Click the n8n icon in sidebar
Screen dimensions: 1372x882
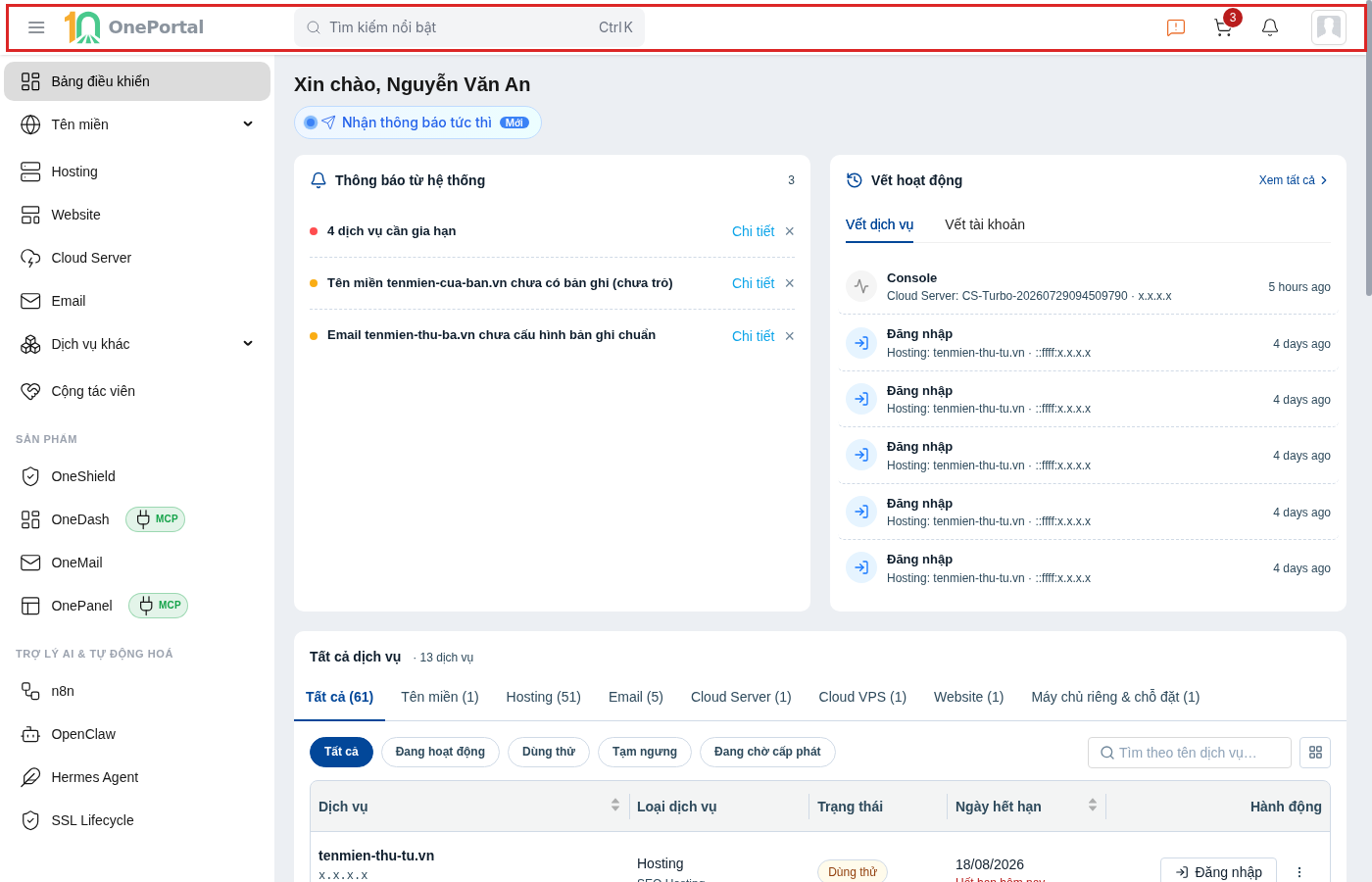tap(30, 691)
